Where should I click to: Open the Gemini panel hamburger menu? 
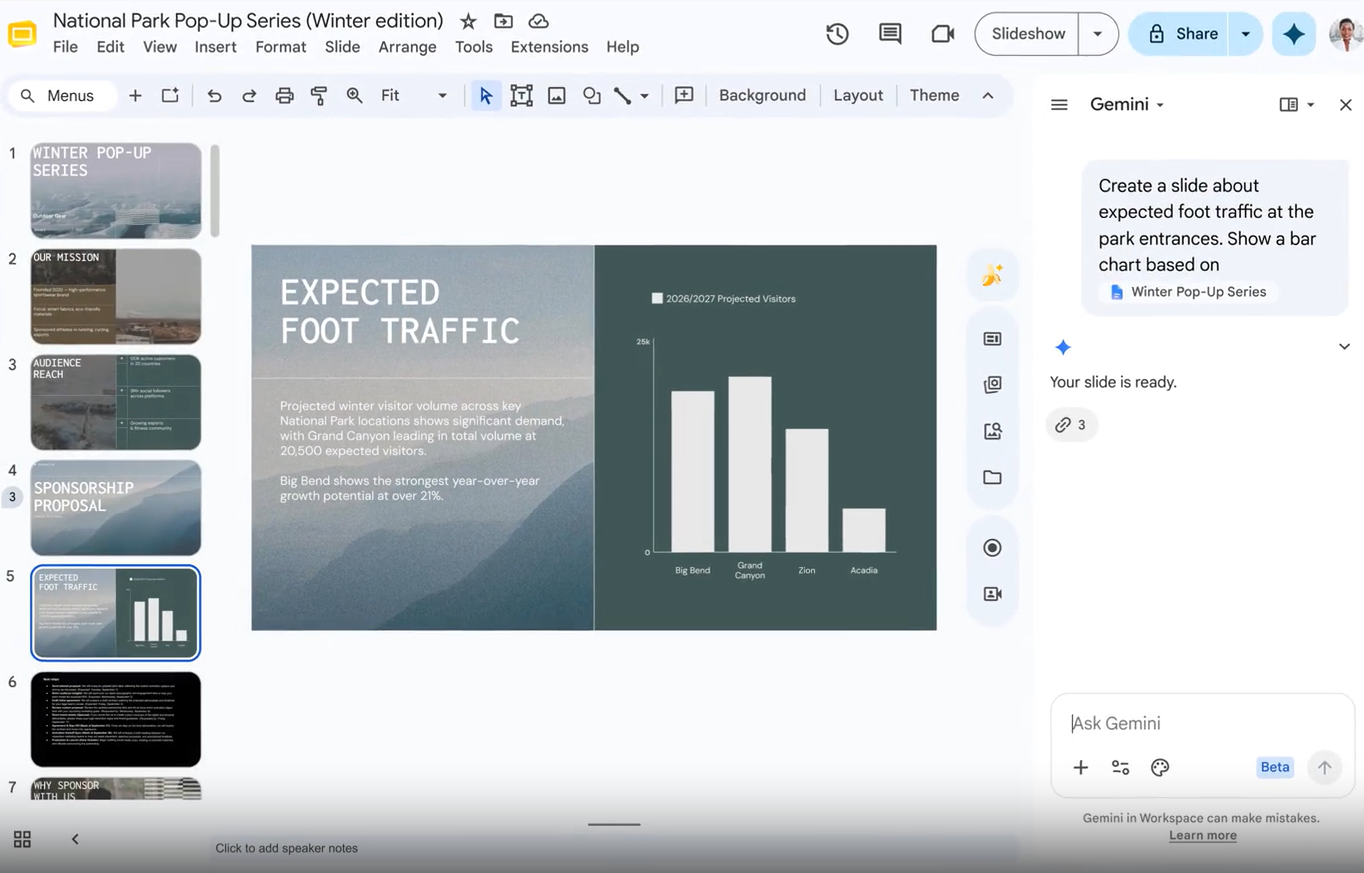tap(1059, 105)
